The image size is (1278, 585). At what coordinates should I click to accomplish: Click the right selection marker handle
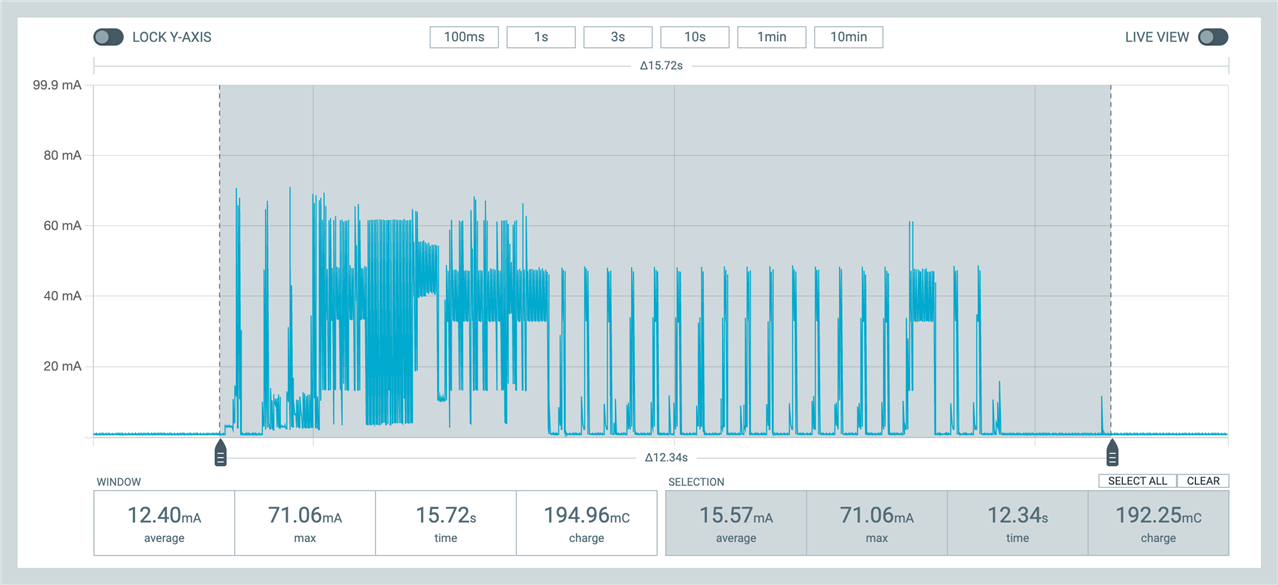[x=1112, y=452]
